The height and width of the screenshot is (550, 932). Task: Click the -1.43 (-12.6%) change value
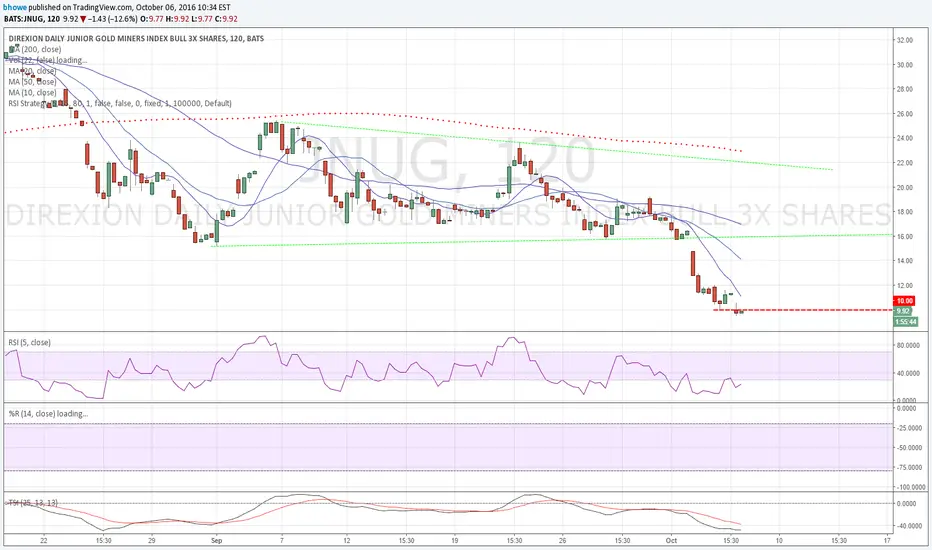(x=115, y=19)
